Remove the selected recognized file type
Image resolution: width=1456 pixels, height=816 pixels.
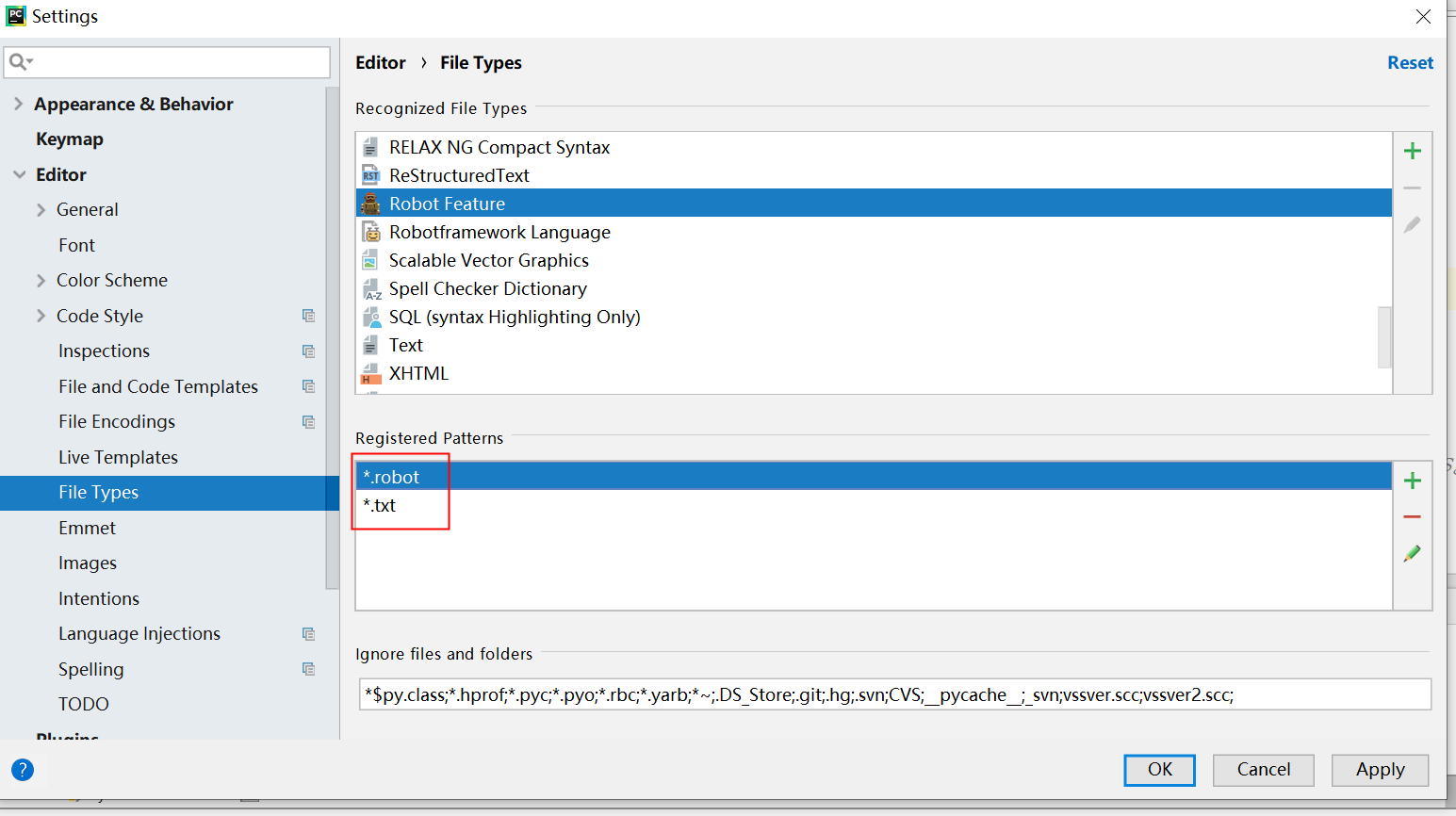coord(1412,188)
